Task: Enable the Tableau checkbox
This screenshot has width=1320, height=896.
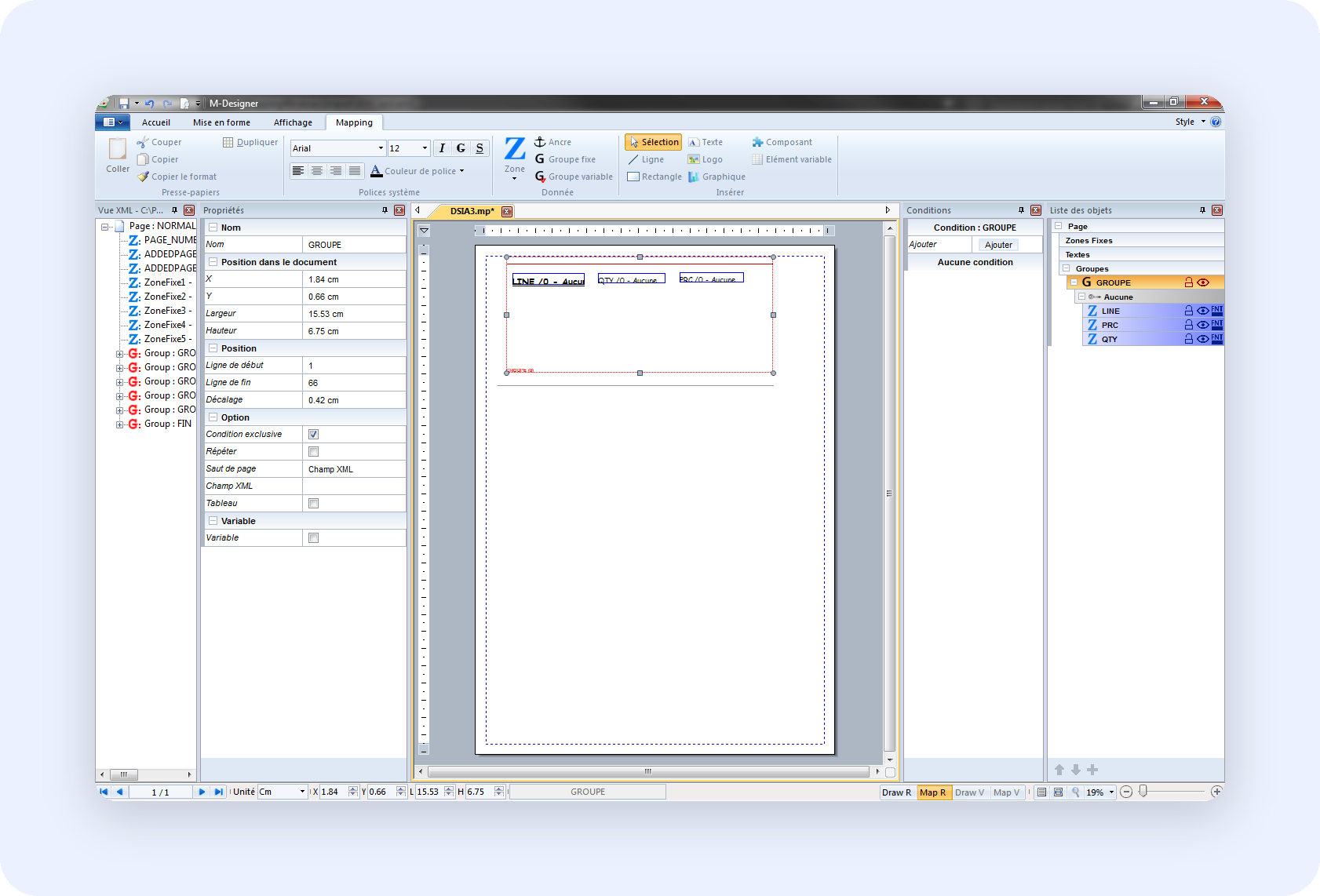Action: [314, 503]
